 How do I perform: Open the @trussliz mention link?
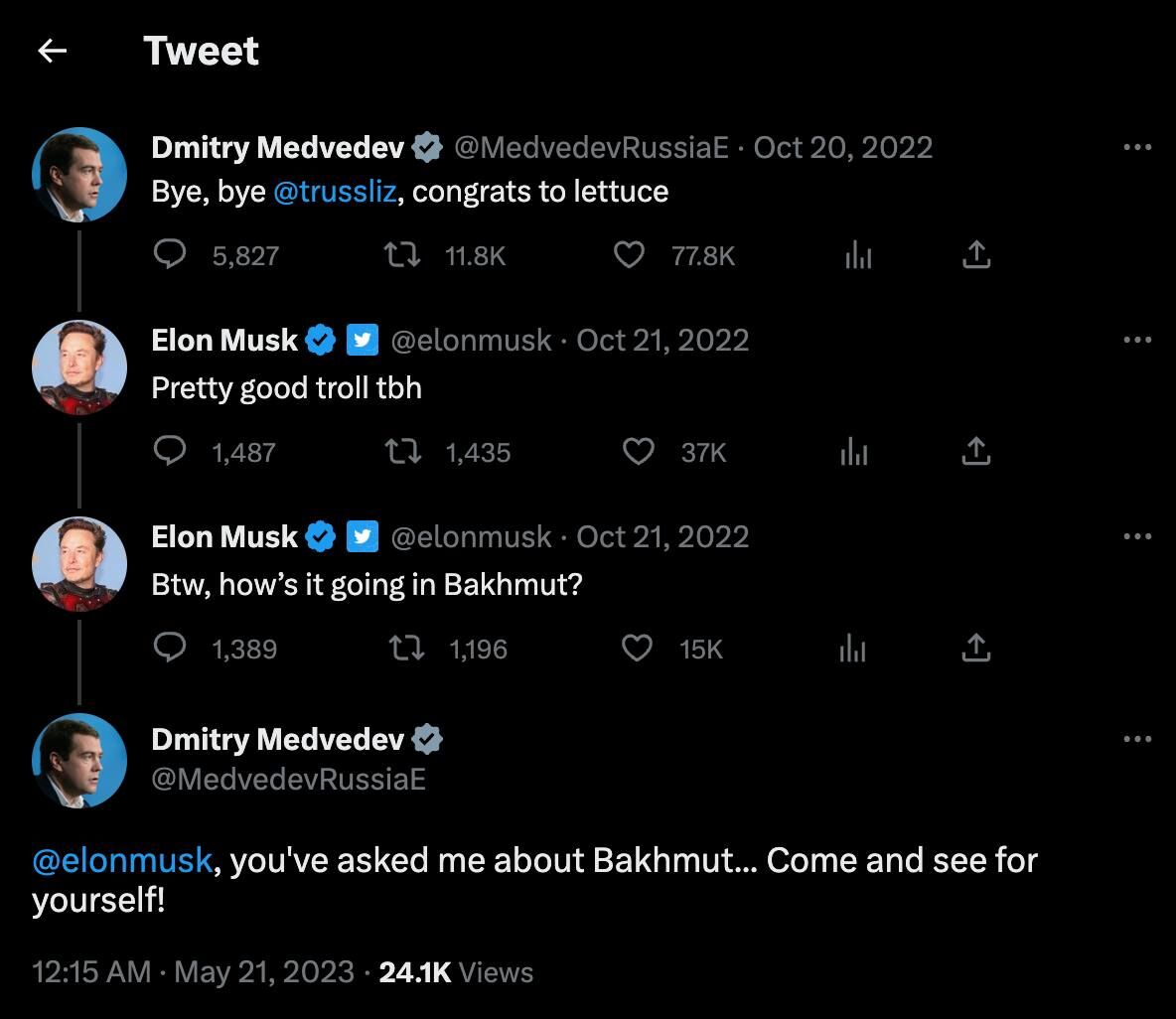[x=335, y=191]
